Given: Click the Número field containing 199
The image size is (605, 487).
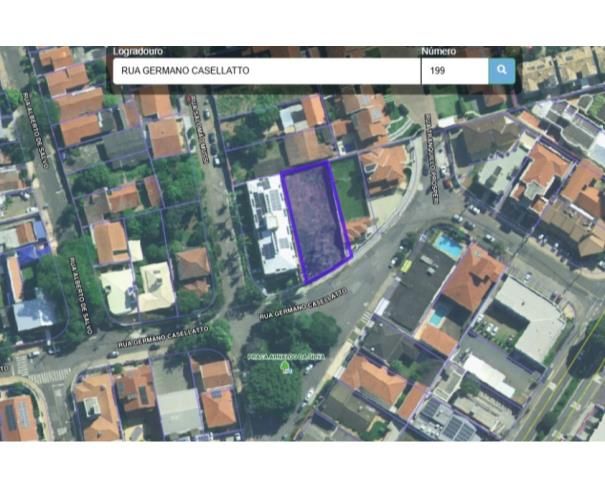Looking at the screenshot, I should point(455,71).
